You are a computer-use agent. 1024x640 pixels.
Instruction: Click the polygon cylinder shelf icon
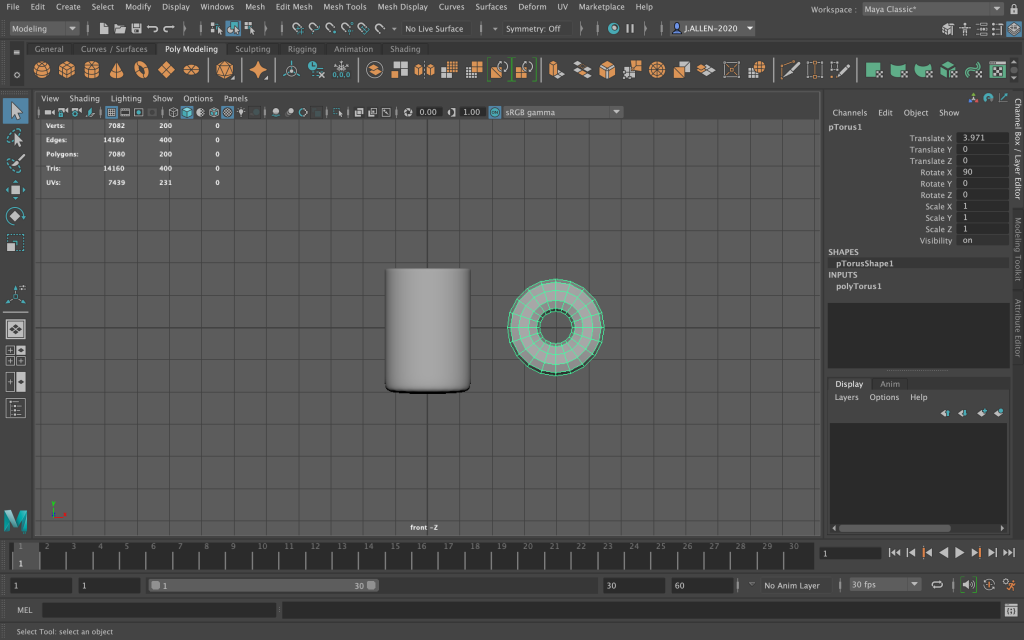click(92, 70)
